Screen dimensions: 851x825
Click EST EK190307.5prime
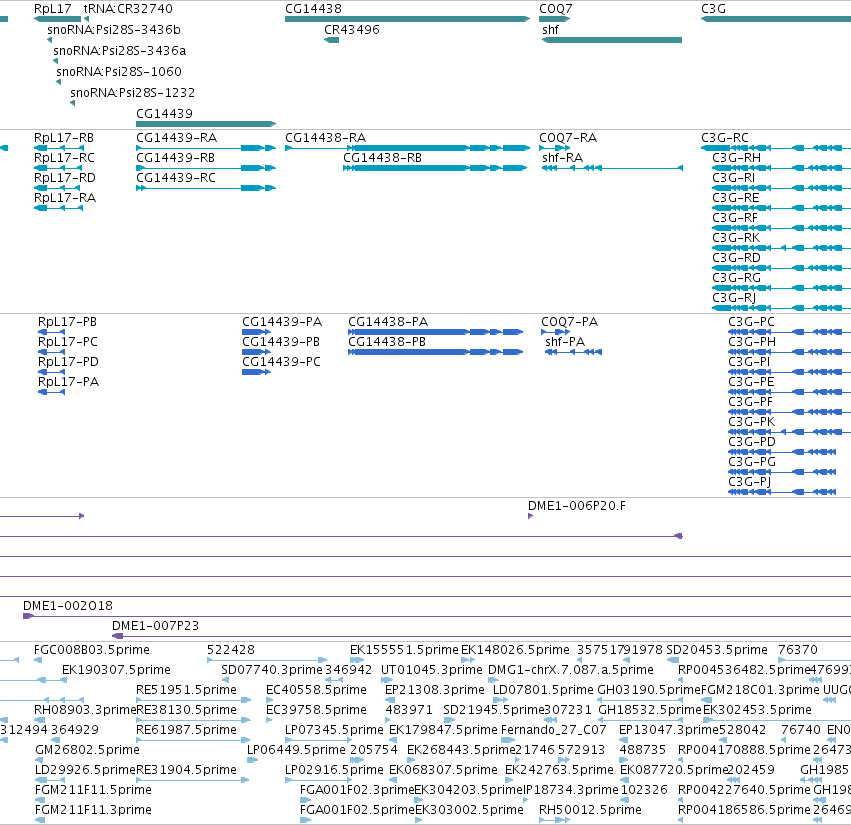(116, 670)
